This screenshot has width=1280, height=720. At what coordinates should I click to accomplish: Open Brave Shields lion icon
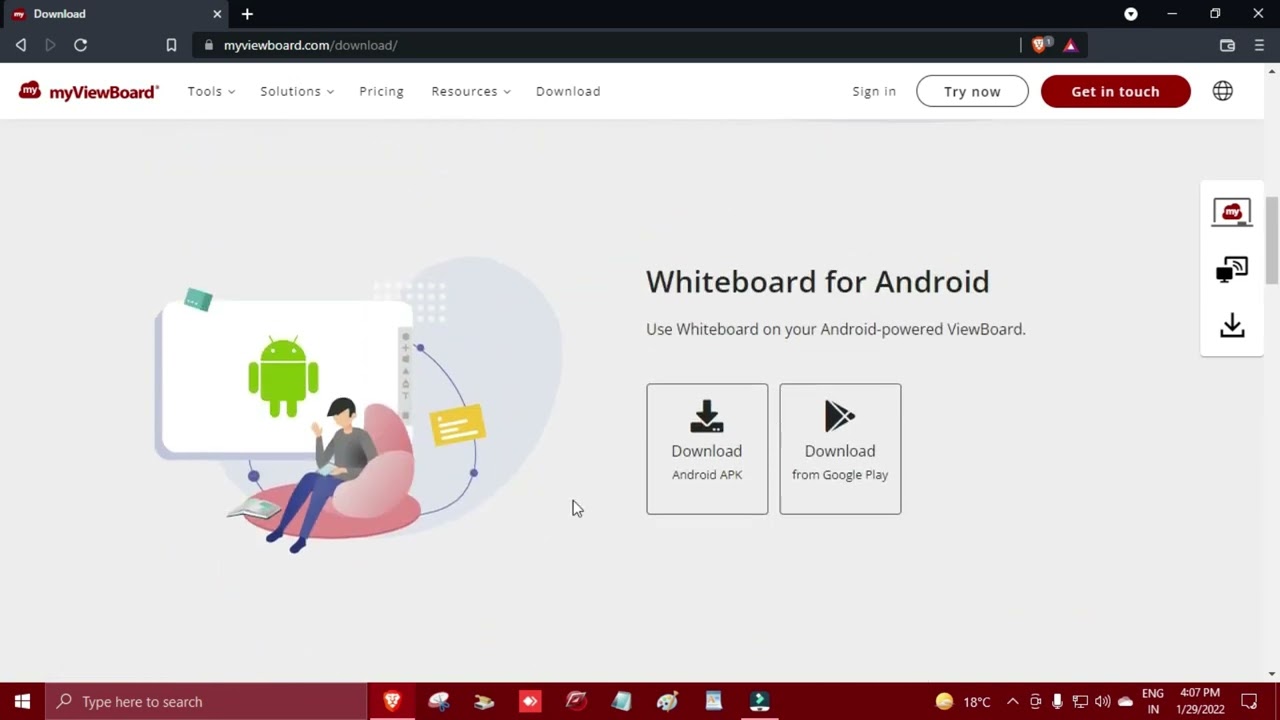[1040, 45]
